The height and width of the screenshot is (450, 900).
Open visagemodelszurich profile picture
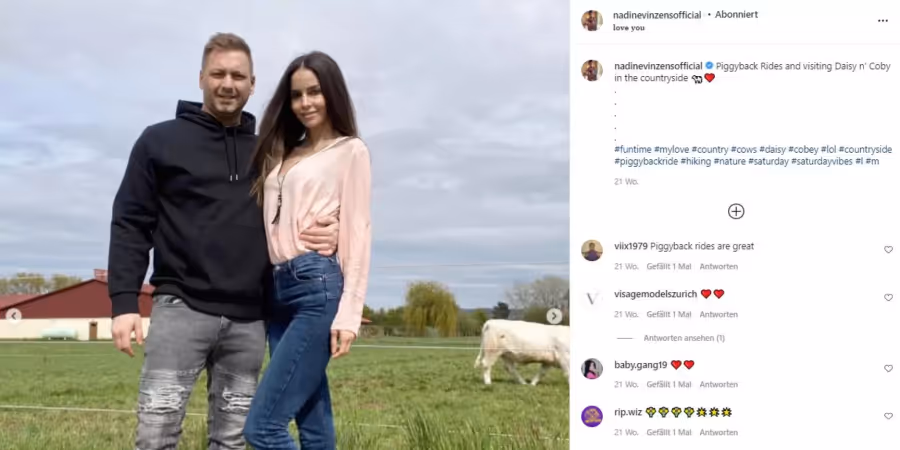592,298
